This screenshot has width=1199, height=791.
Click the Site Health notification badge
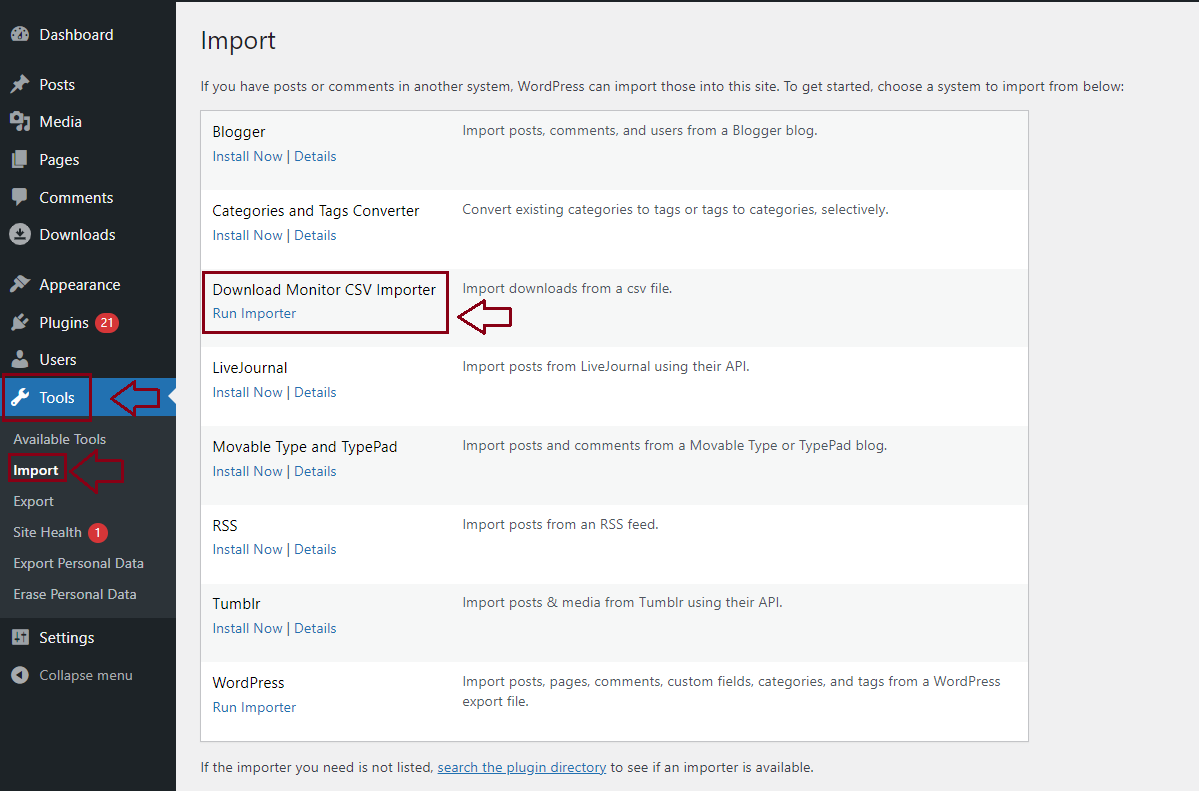click(x=98, y=532)
